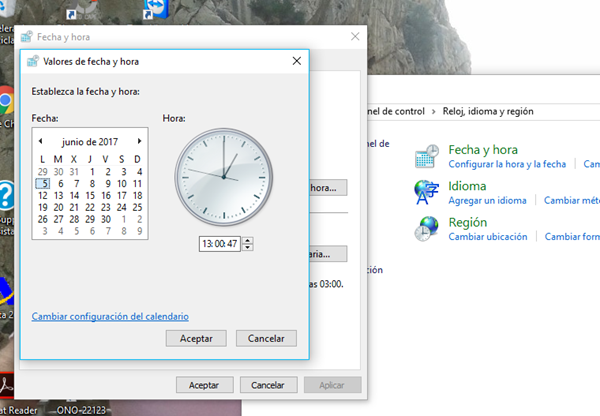Click 'Cambiar form...' link under Región
The width and height of the screenshot is (600, 416).
coord(572,237)
